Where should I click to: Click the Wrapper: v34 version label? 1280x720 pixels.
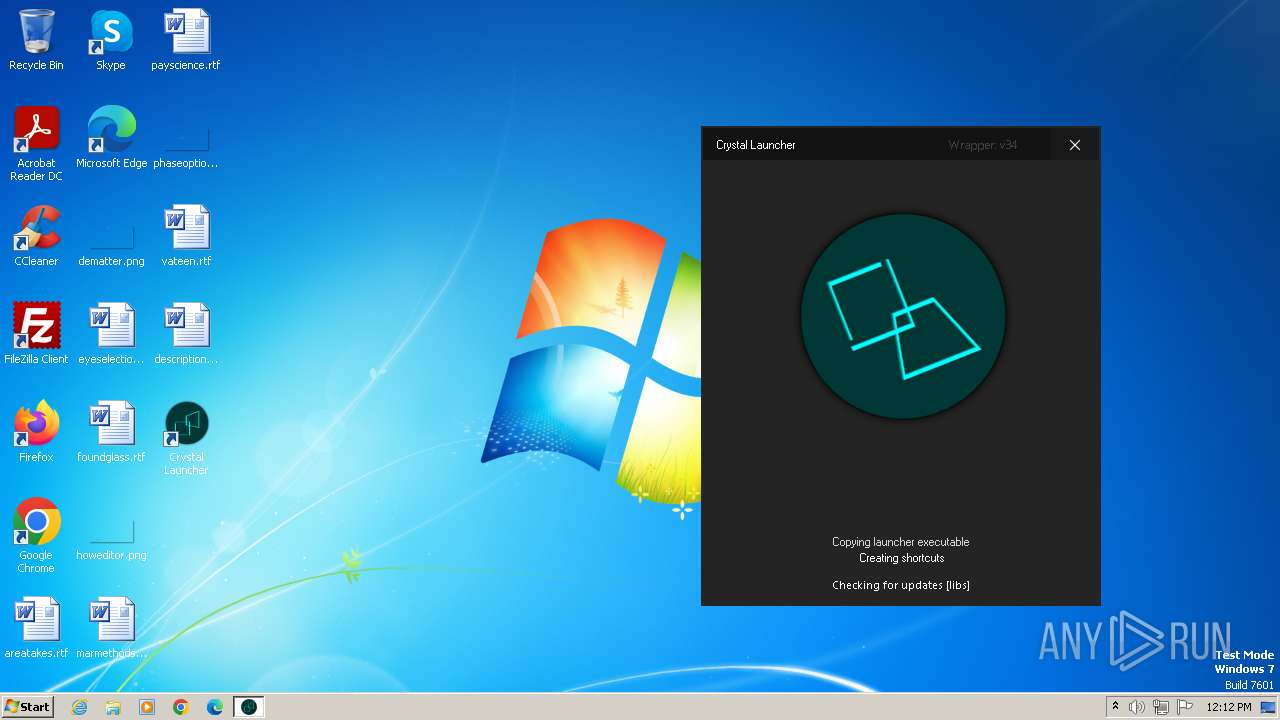tap(983, 145)
